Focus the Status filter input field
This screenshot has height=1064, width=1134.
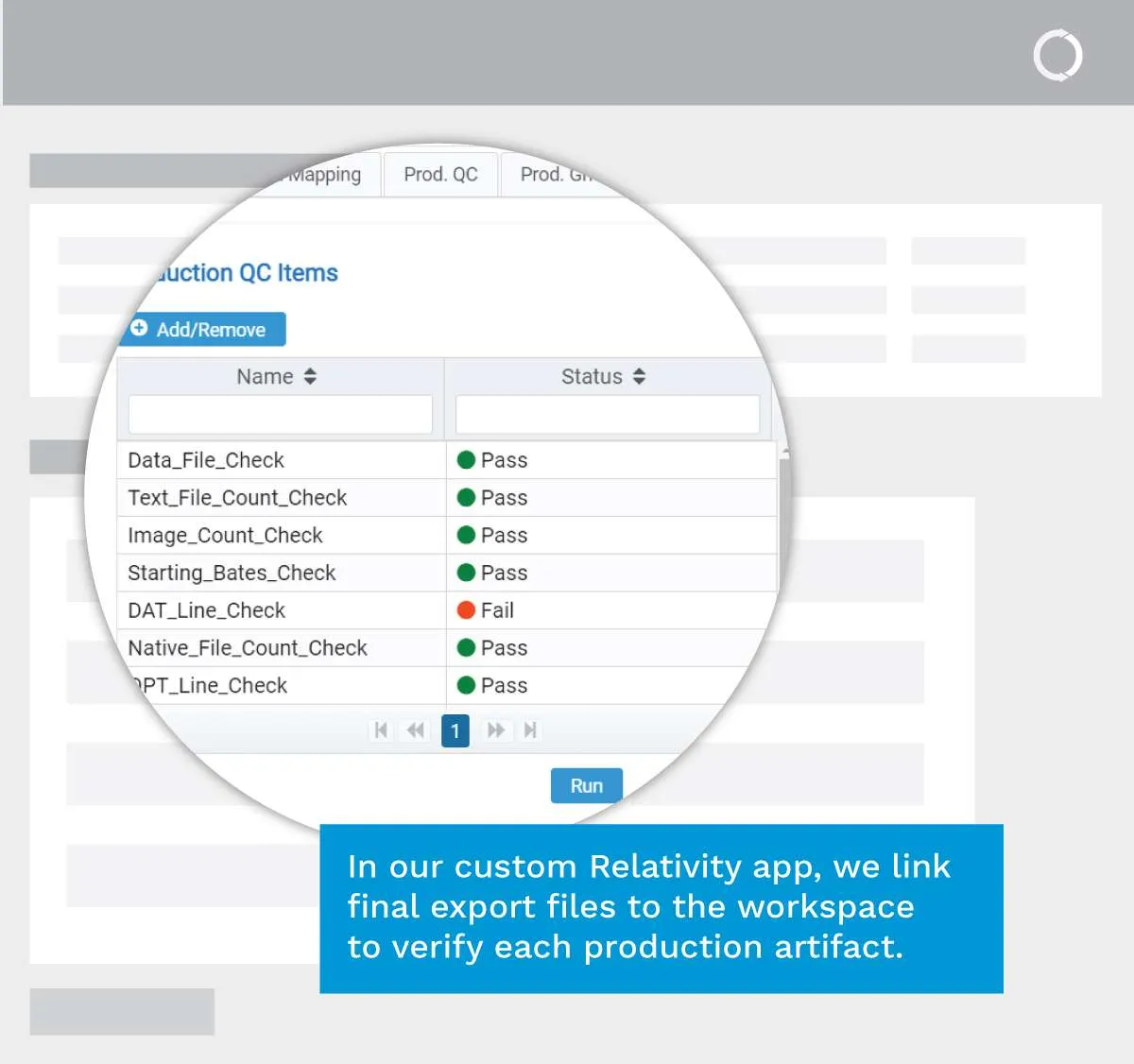[x=607, y=415]
